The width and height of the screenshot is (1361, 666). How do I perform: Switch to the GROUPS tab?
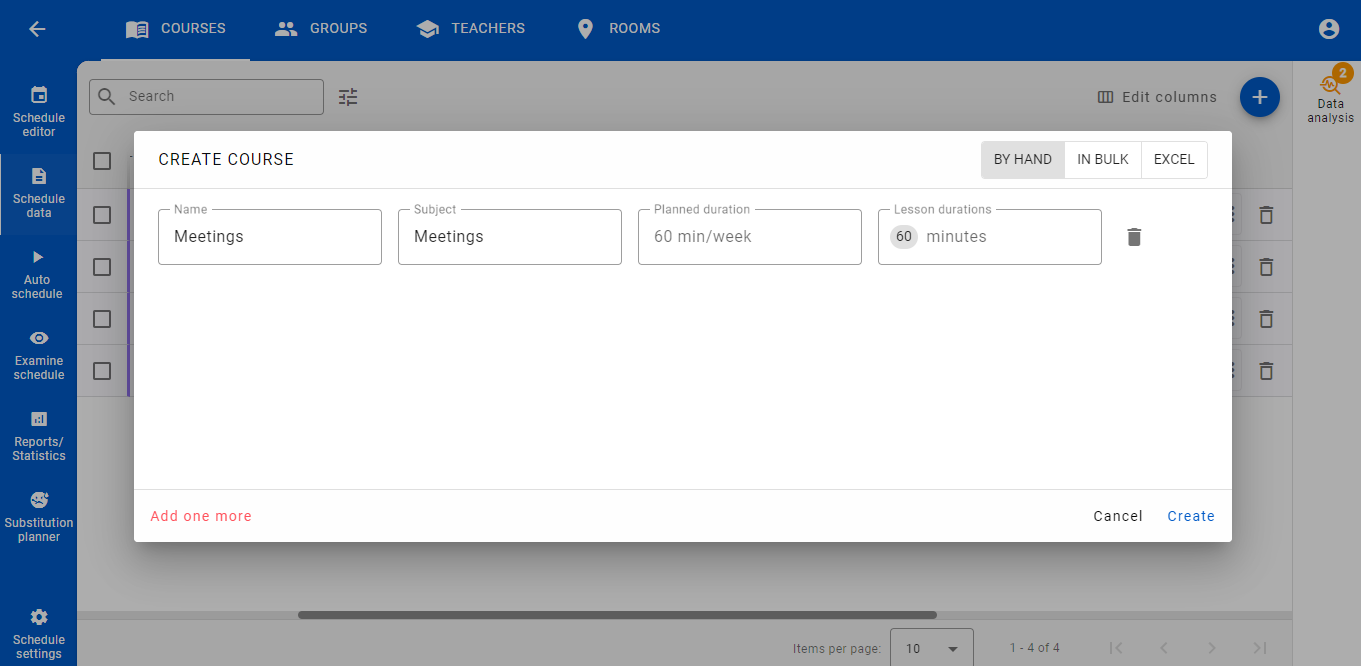click(x=321, y=29)
